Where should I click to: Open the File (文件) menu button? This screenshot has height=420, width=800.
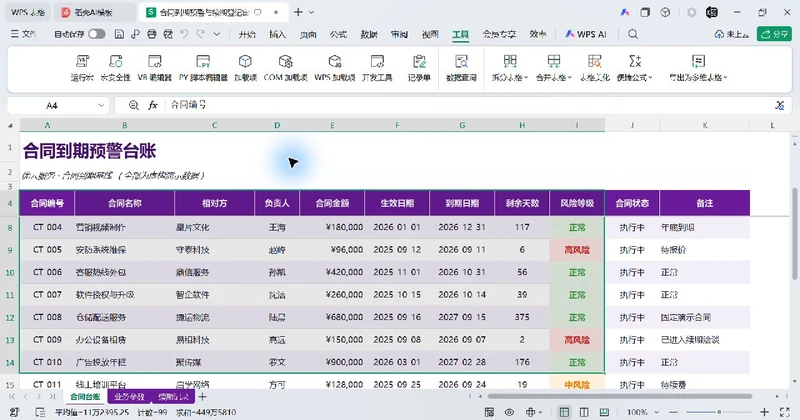(23, 34)
